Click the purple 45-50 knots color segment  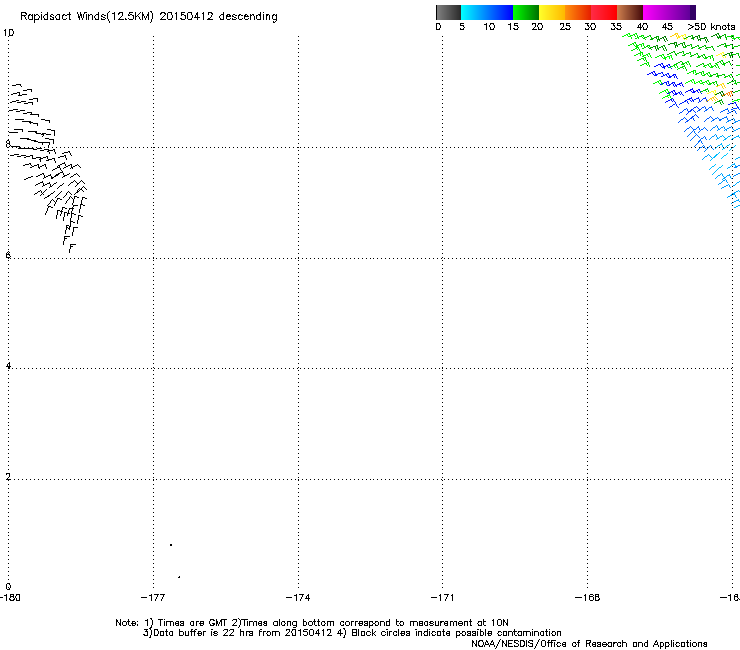click(x=682, y=12)
